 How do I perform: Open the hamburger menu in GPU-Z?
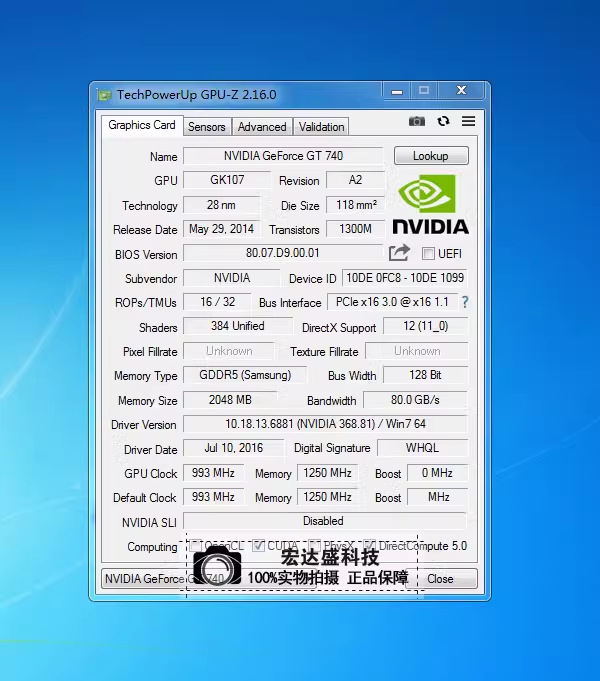coord(468,121)
